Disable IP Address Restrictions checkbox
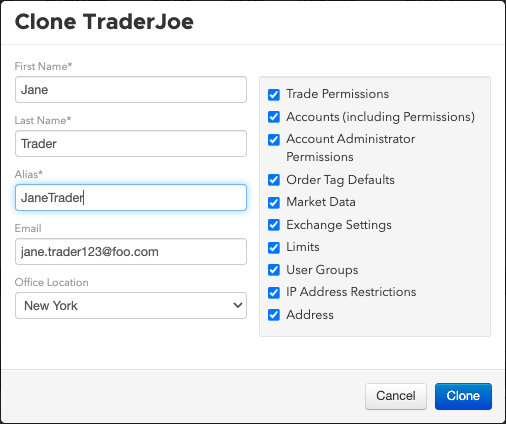This screenshot has width=506, height=424. coord(274,292)
